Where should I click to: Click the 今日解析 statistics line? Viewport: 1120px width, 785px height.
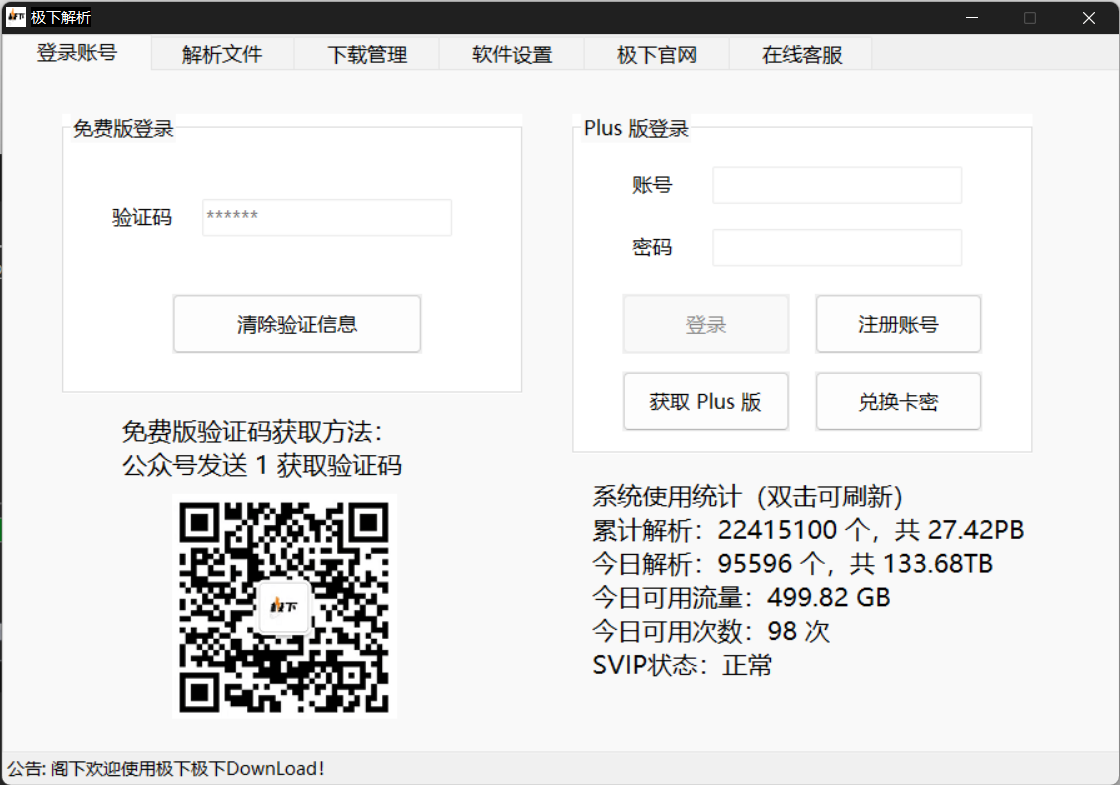coord(792,564)
